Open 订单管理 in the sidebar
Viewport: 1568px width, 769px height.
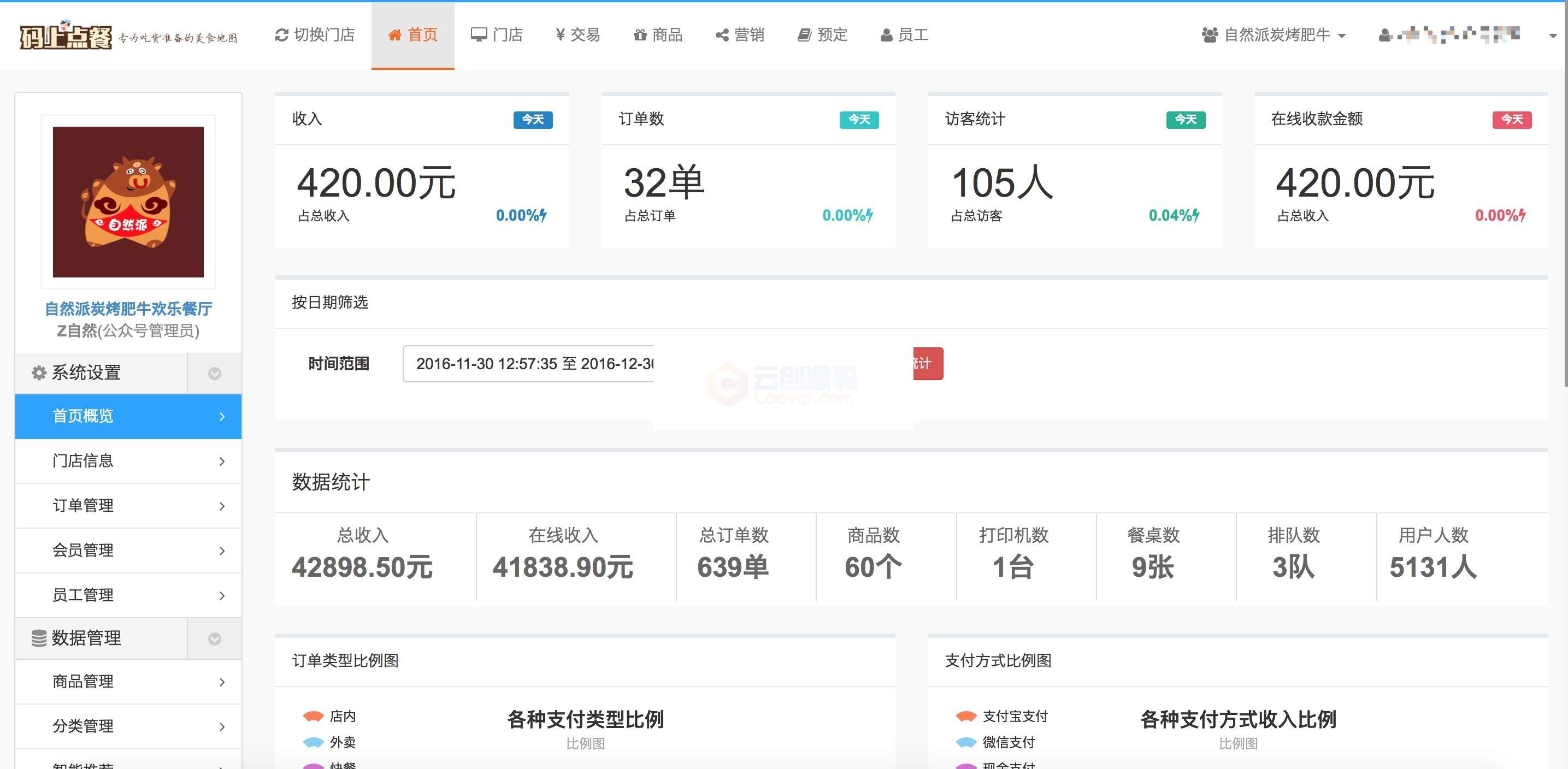pyautogui.click(x=128, y=506)
